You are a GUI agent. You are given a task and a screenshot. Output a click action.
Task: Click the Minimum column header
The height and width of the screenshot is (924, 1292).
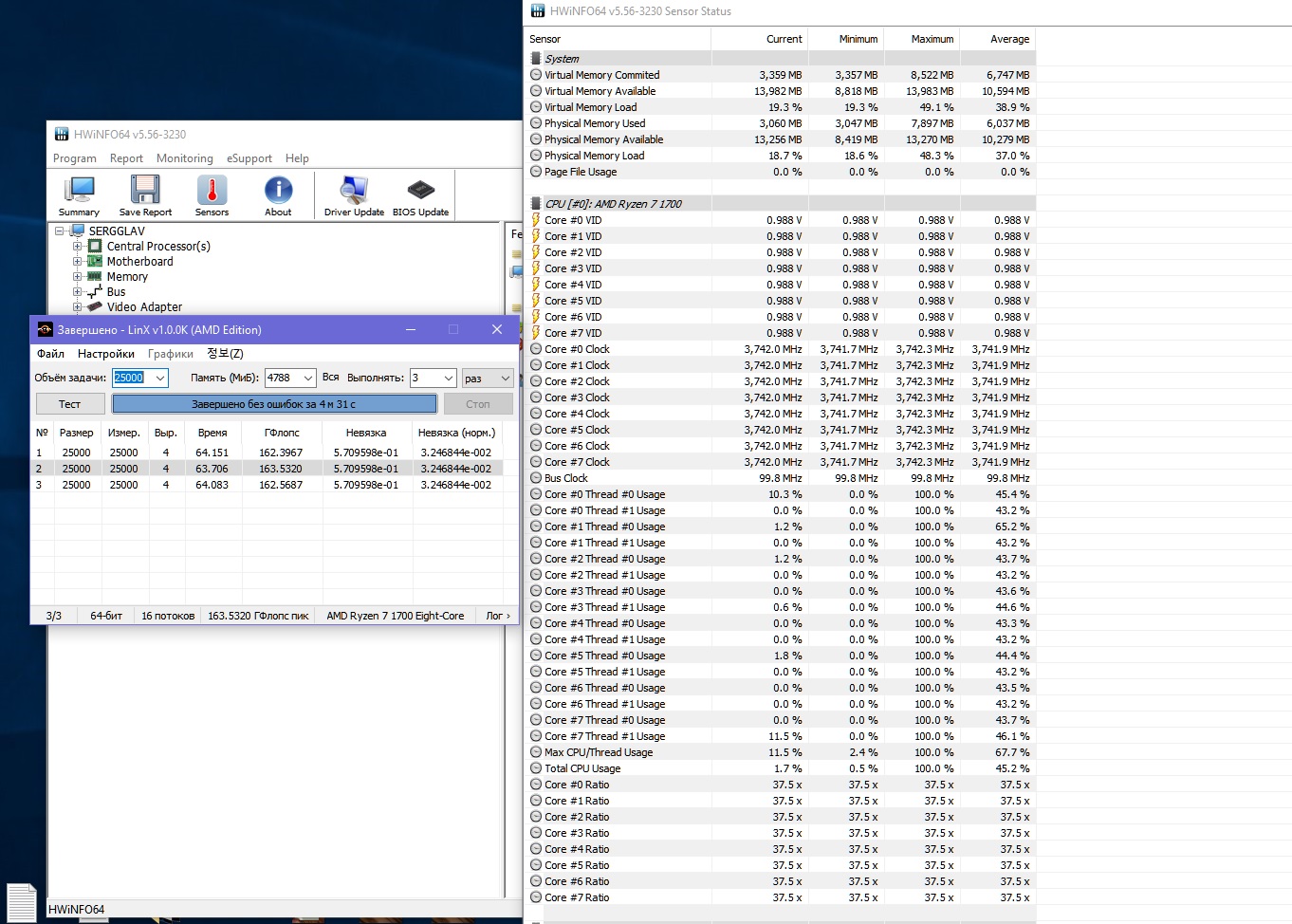click(x=846, y=39)
